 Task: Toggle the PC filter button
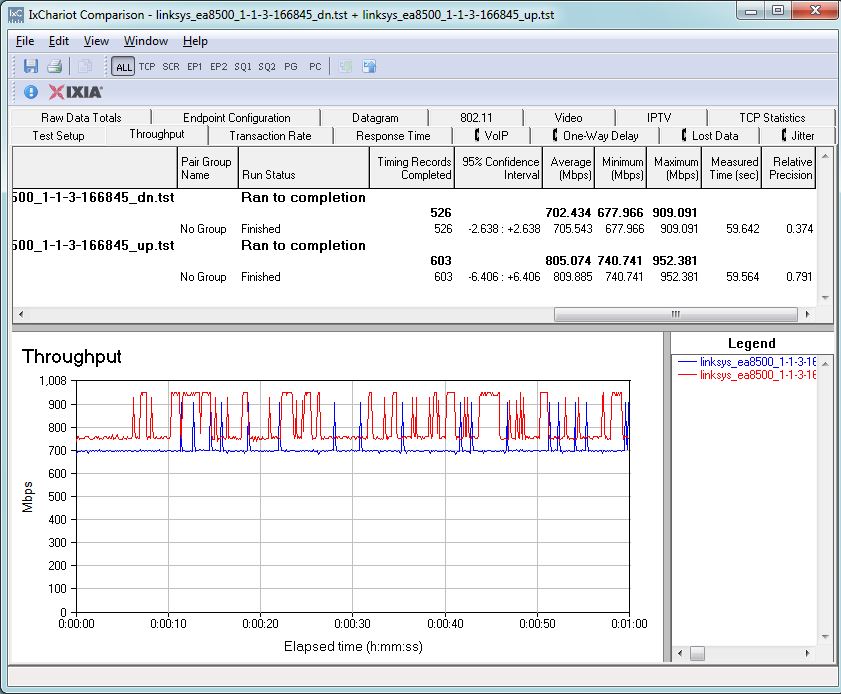tap(315, 67)
